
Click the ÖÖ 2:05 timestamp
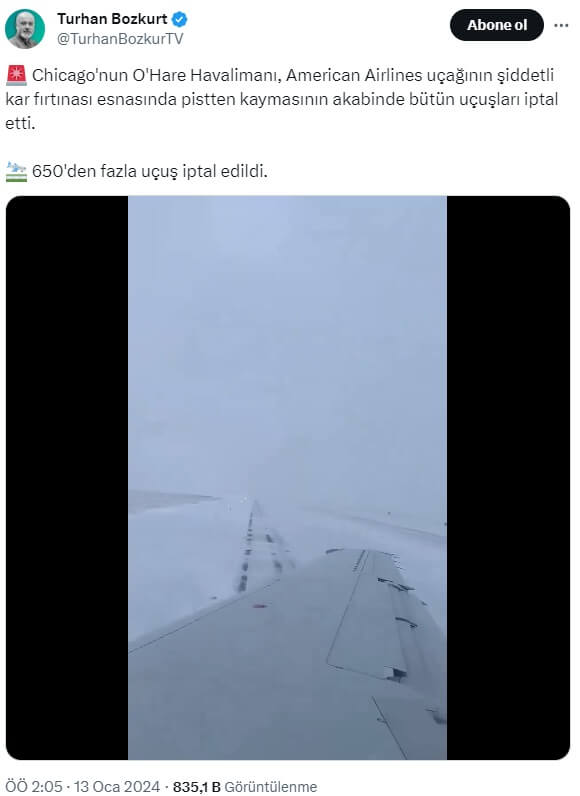click(33, 787)
